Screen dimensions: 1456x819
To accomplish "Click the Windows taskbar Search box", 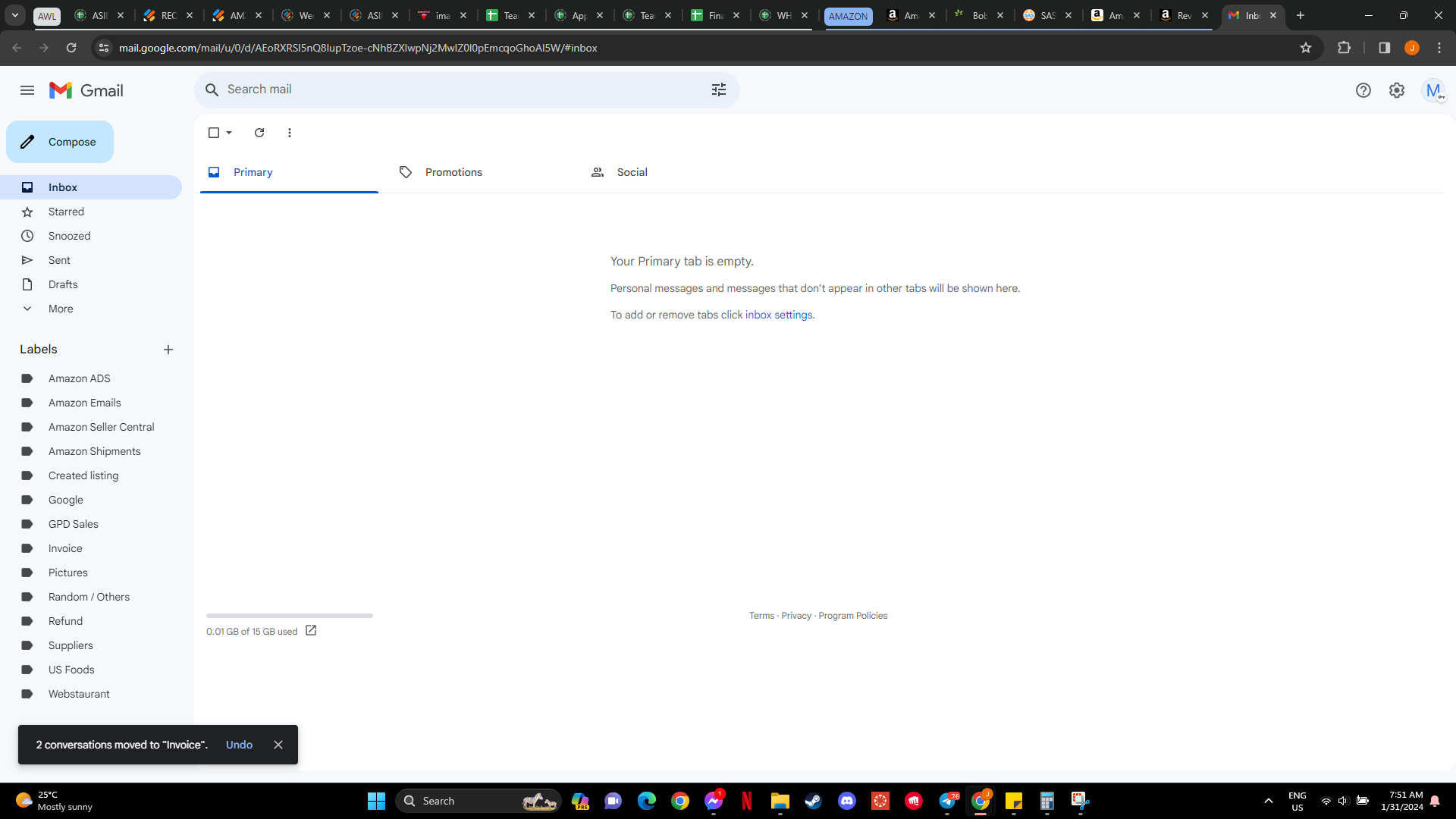I will click(x=478, y=801).
